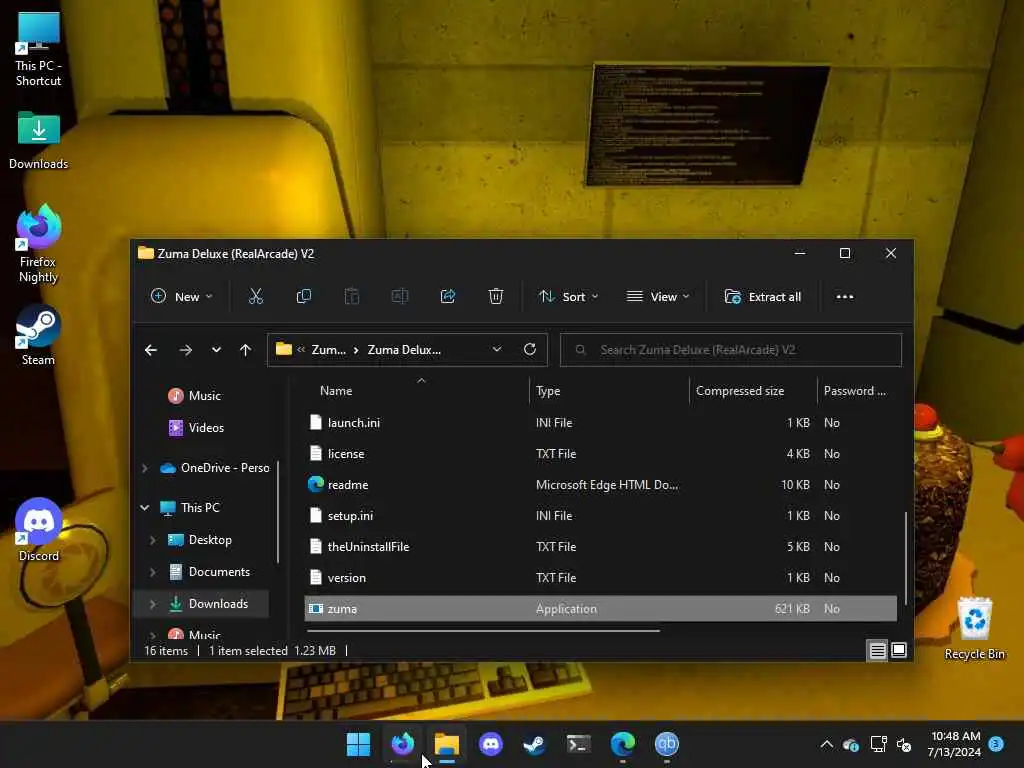The image size is (1024, 768).
Task: Click the Delete trash icon
Action: pyautogui.click(x=496, y=296)
